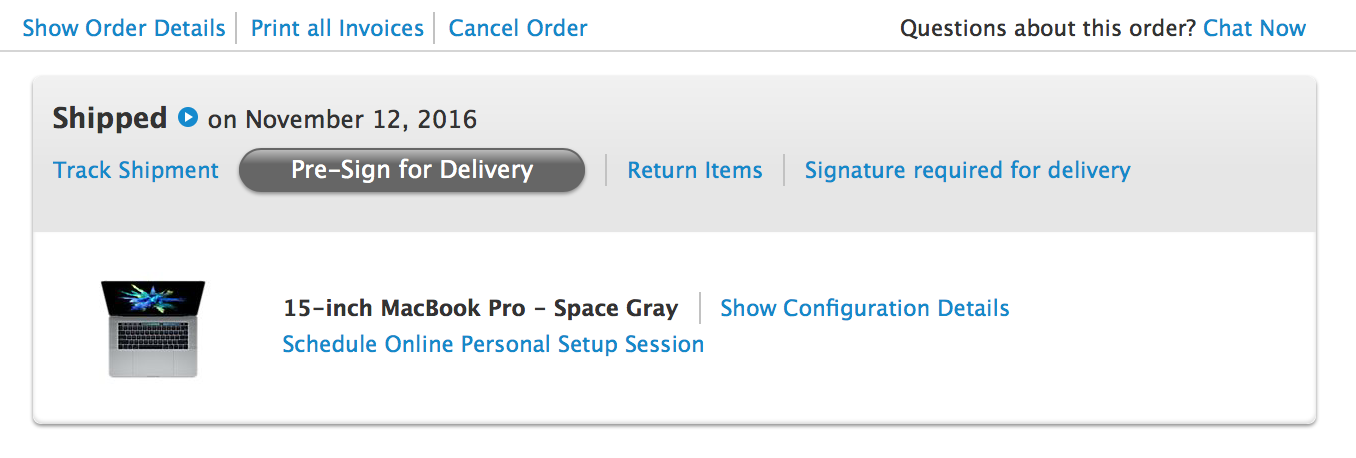Click the Cancel Order link
The width and height of the screenshot is (1356, 458).
(518, 28)
